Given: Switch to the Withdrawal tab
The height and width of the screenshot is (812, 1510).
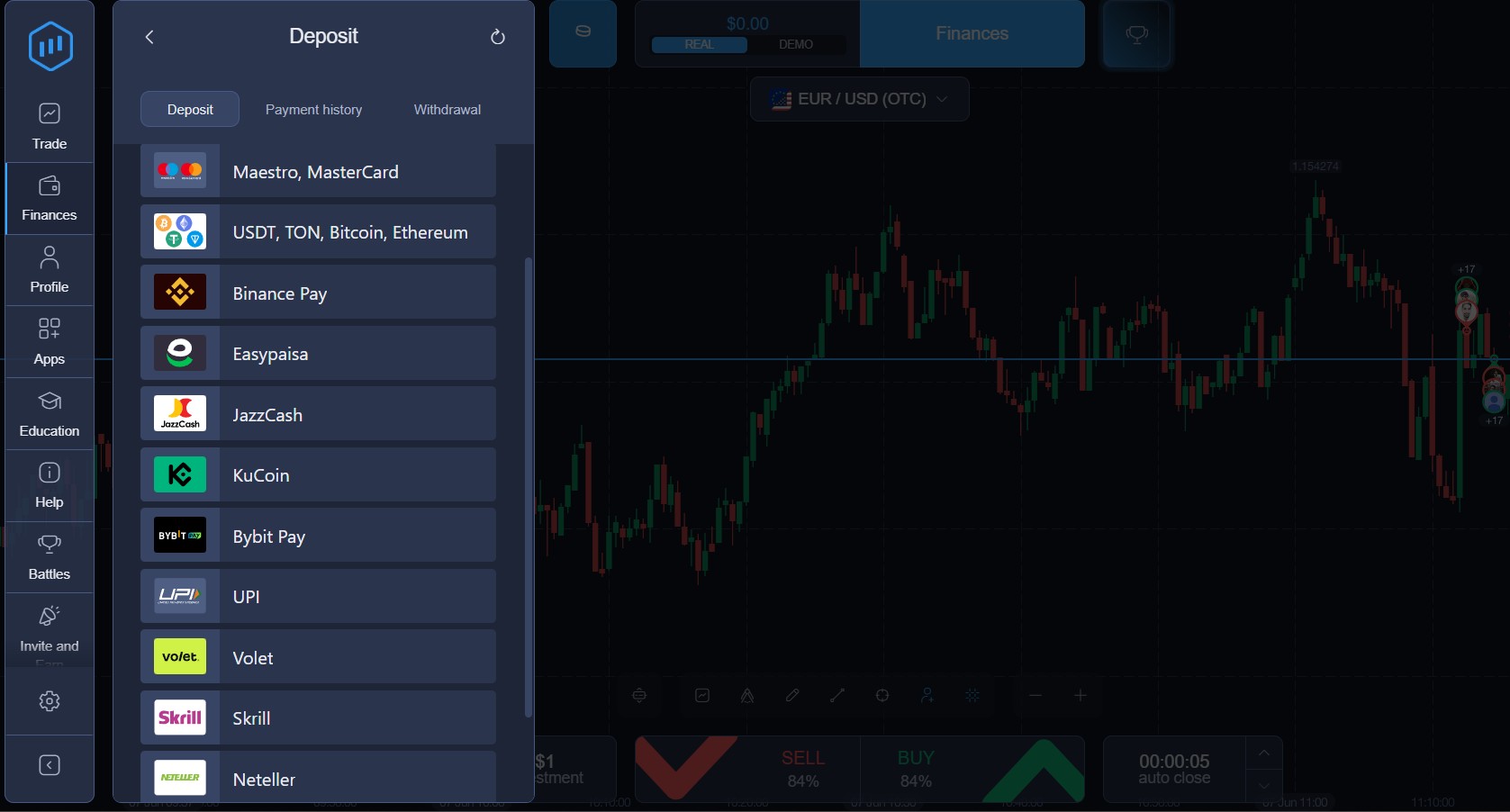Looking at the screenshot, I should [448, 109].
